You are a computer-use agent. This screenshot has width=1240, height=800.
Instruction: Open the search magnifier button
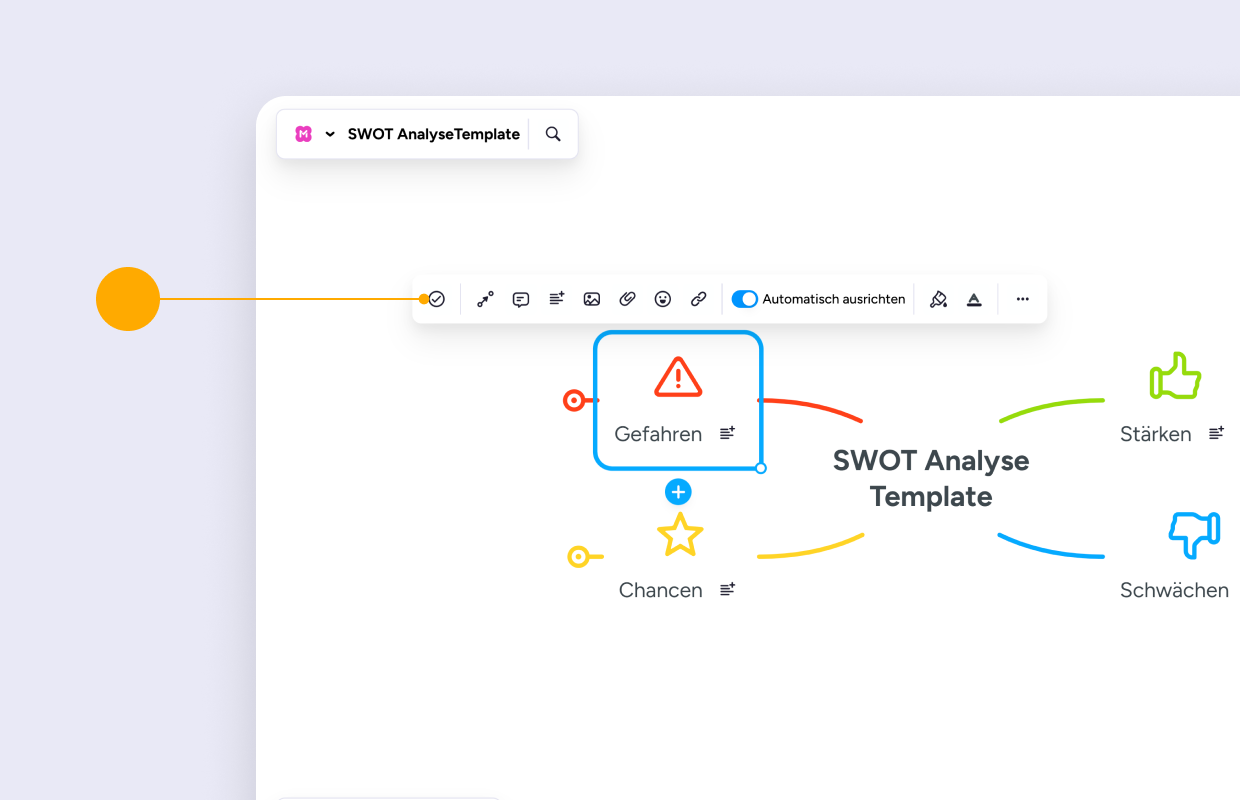(553, 134)
